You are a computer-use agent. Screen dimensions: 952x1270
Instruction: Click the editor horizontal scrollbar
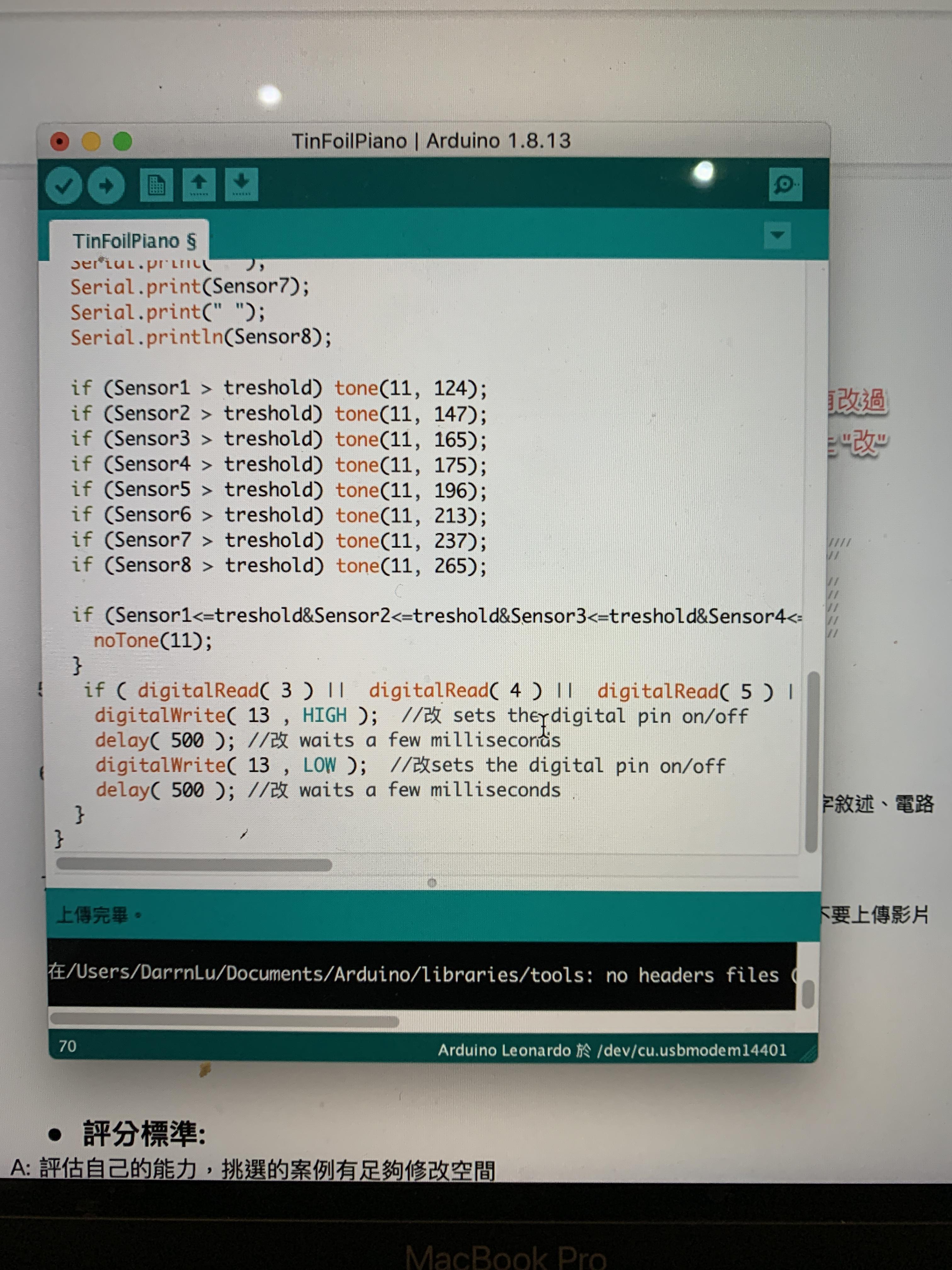(194, 865)
